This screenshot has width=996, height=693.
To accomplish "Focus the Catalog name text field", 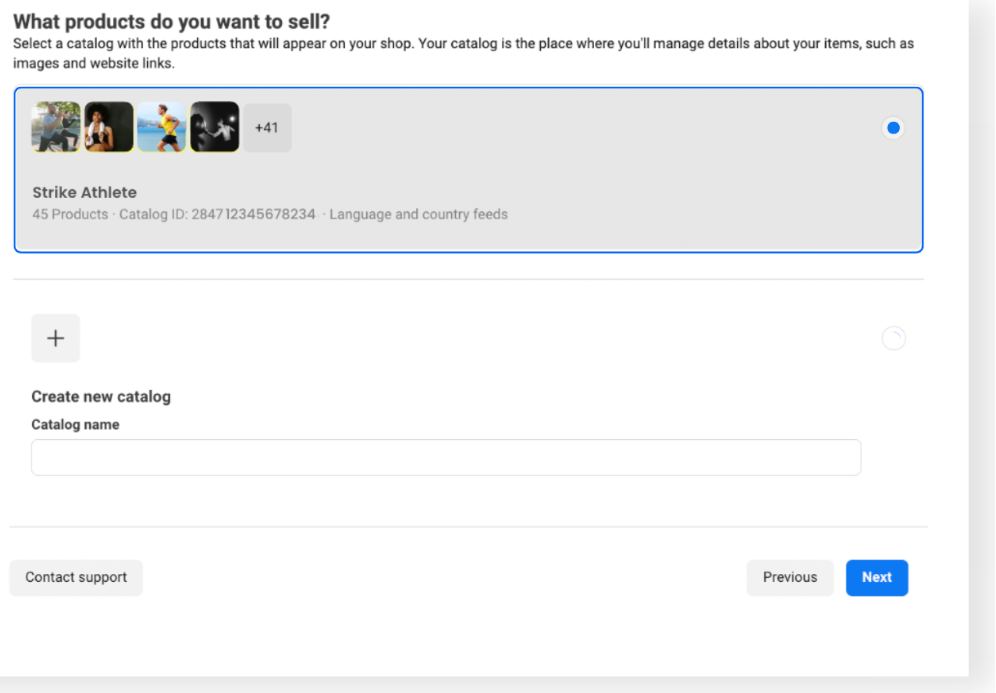I will pyautogui.click(x=446, y=457).
